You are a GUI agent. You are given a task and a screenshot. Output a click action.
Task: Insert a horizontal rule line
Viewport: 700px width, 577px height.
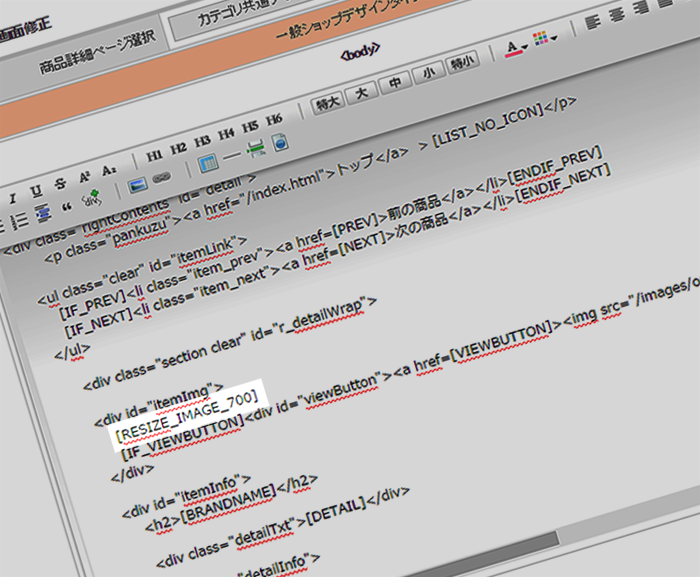point(232,156)
